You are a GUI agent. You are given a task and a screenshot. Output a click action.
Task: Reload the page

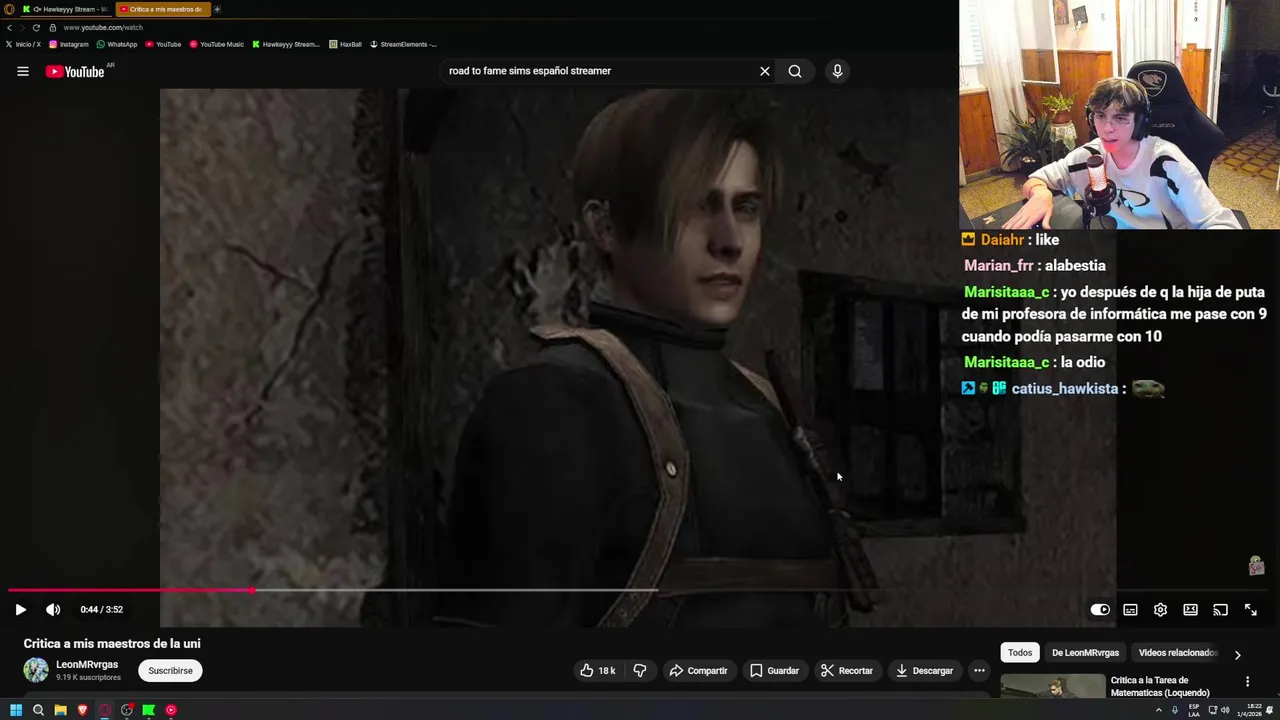(36, 28)
